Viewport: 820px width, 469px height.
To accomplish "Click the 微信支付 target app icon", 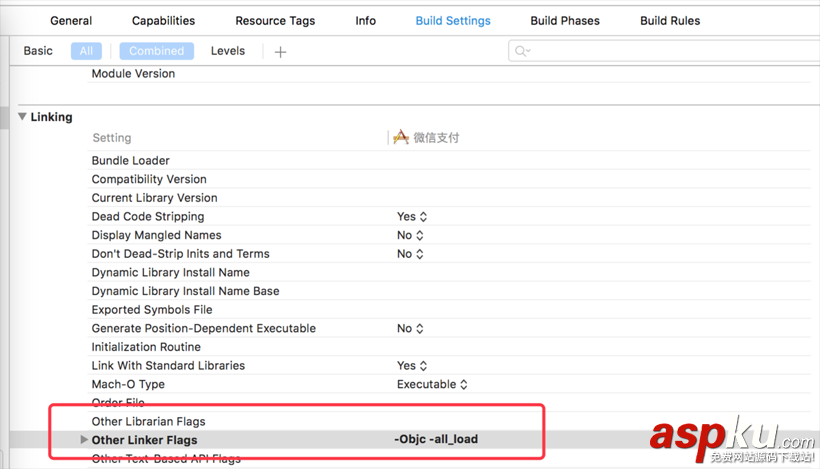I will tap(400, 138).
